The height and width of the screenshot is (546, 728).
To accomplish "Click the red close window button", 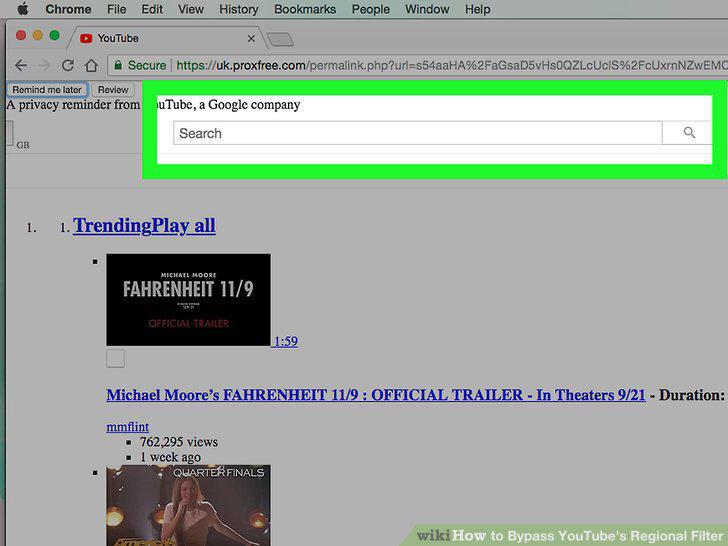I will 20,35.
